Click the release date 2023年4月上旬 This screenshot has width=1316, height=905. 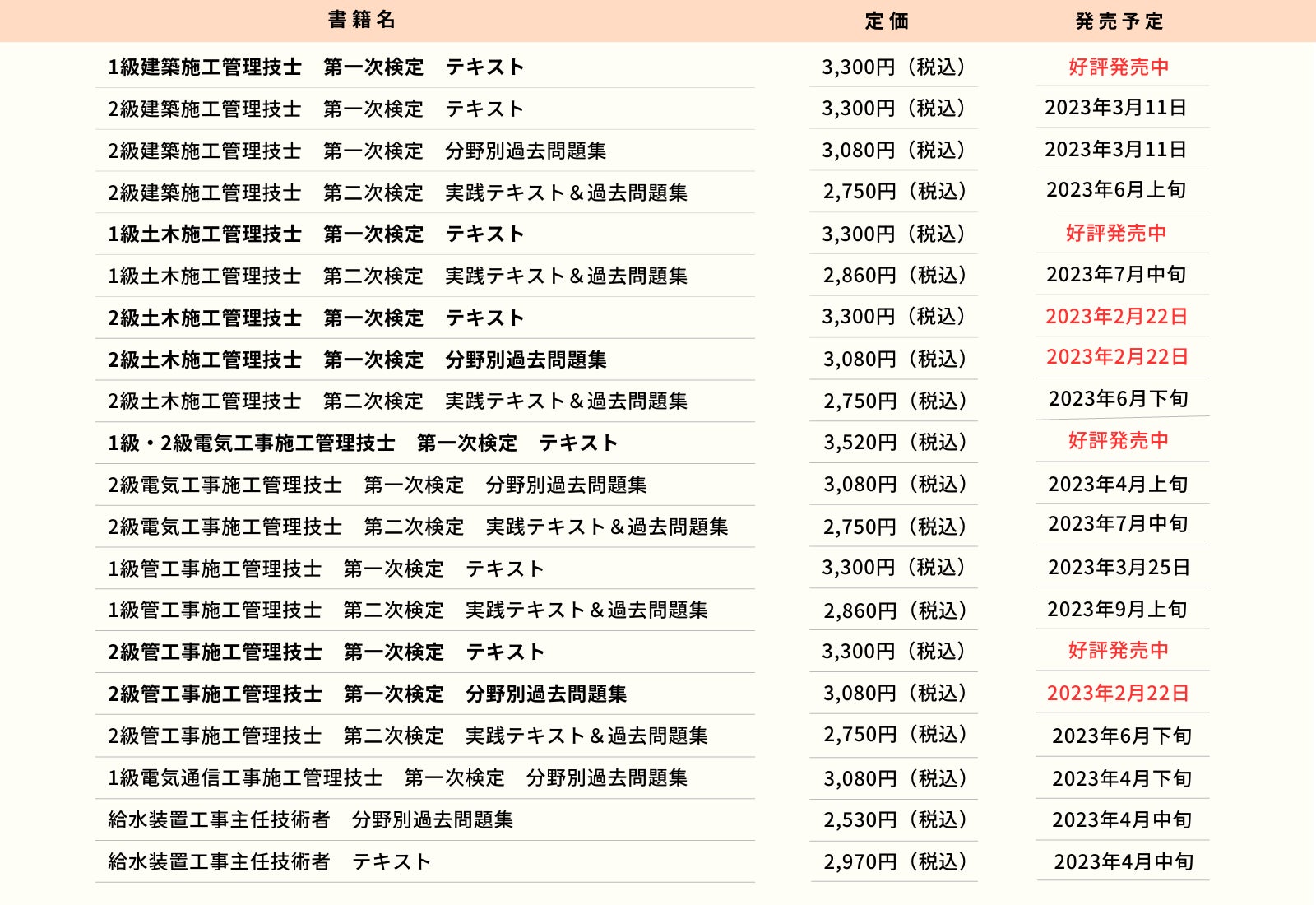point(1118,484)
